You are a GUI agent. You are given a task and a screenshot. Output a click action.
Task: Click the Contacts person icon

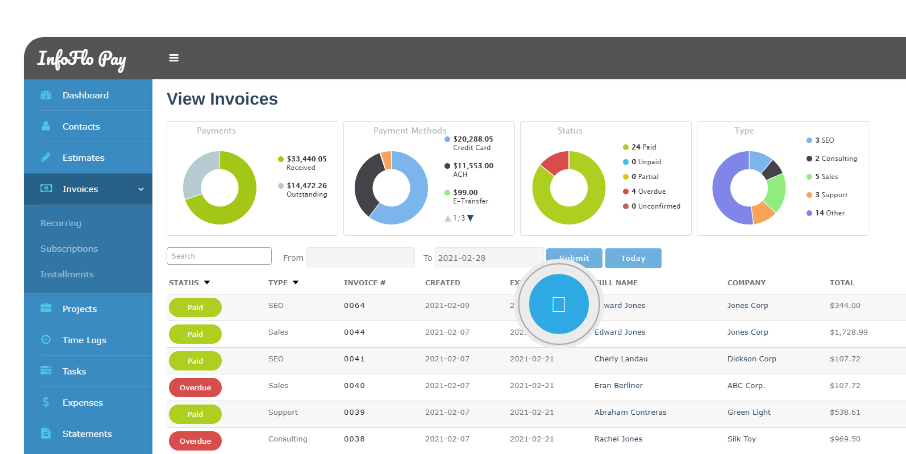click(x=46, y=127)
